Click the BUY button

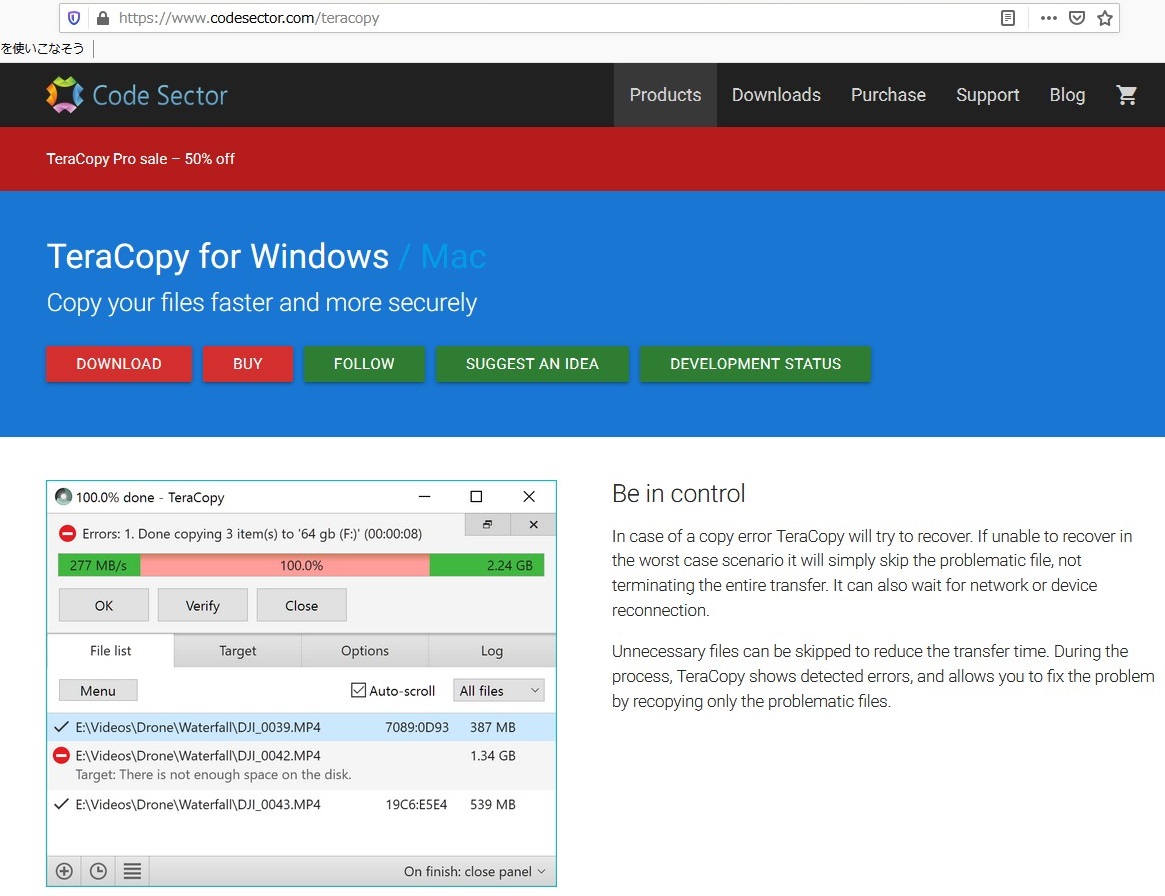click(247, 363)
